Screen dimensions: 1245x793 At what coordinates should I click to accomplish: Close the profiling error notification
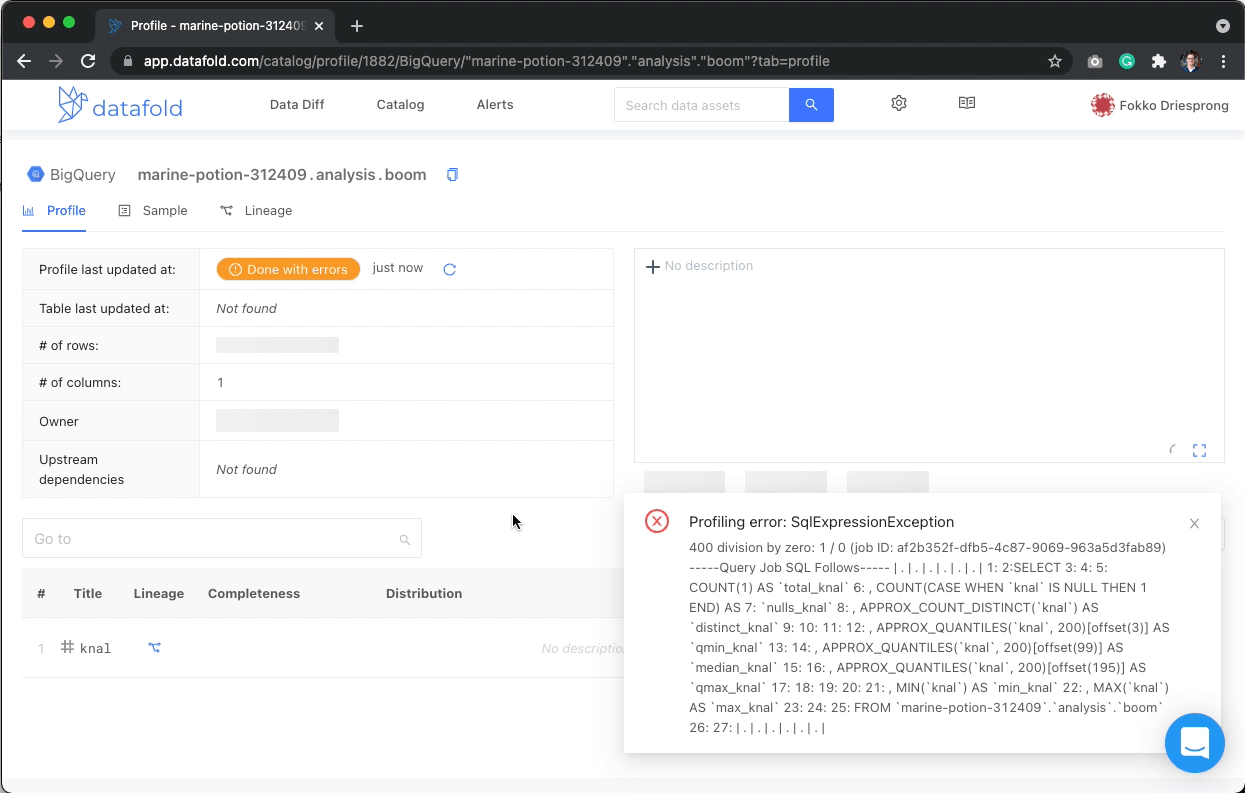[1194, 524]
